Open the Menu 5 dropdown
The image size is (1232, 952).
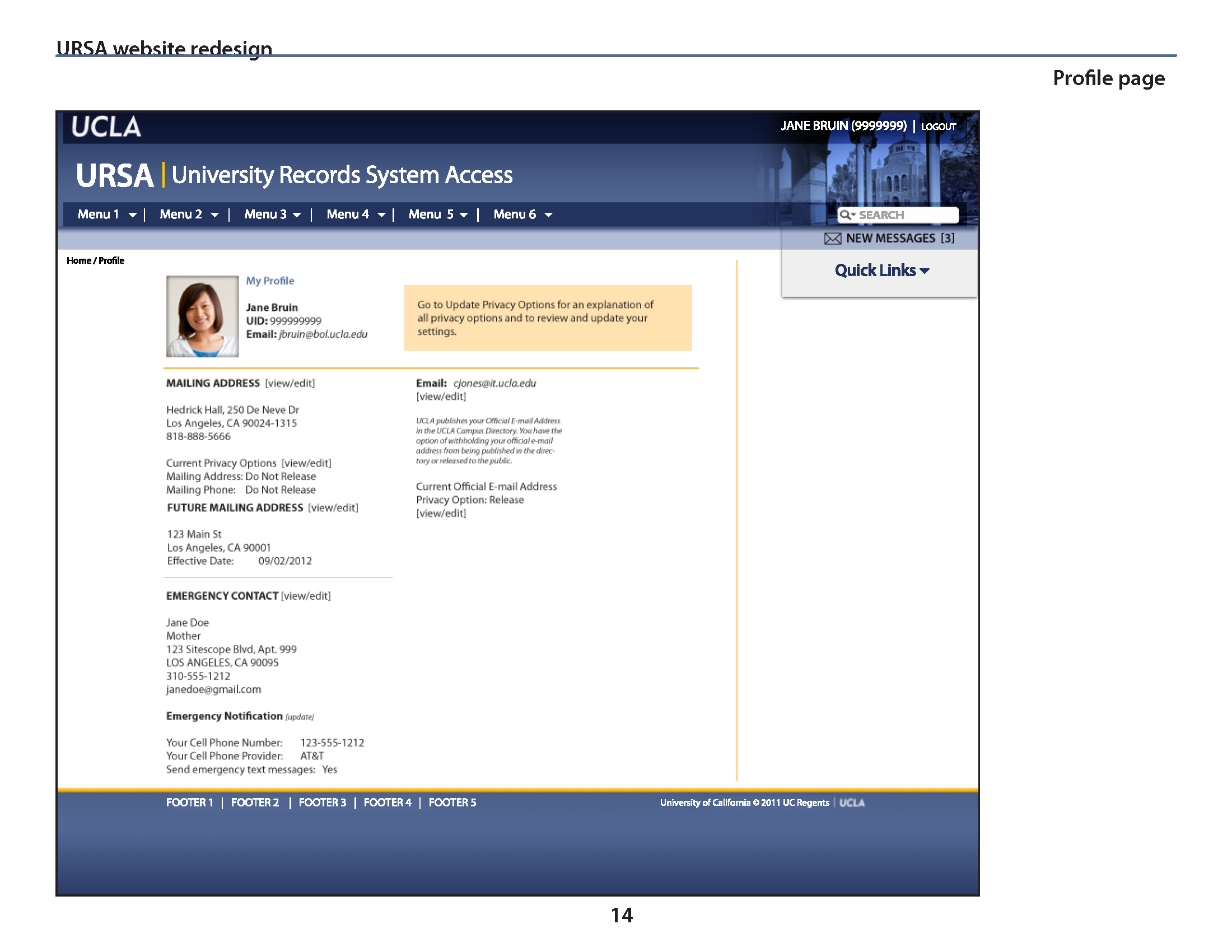click(438, 214)
